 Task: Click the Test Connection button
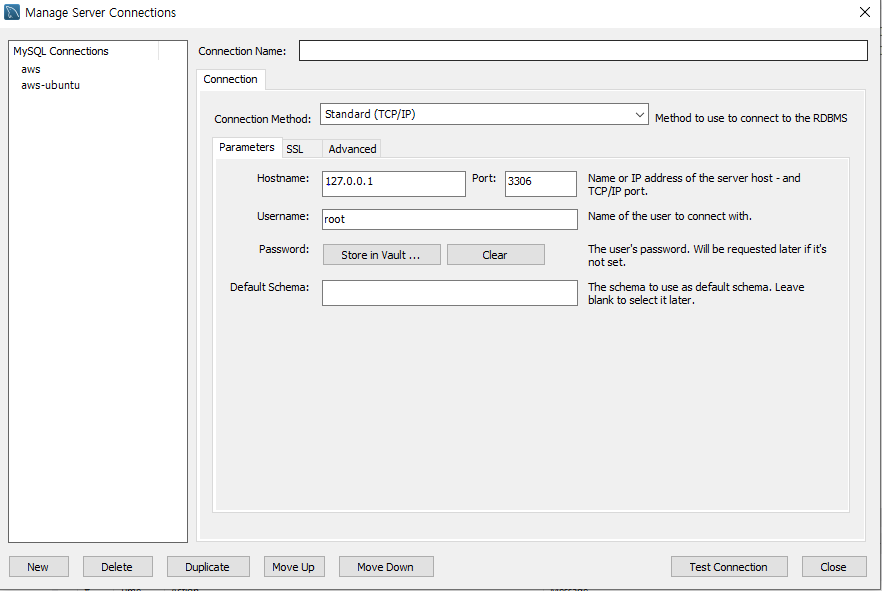(729, 567)
